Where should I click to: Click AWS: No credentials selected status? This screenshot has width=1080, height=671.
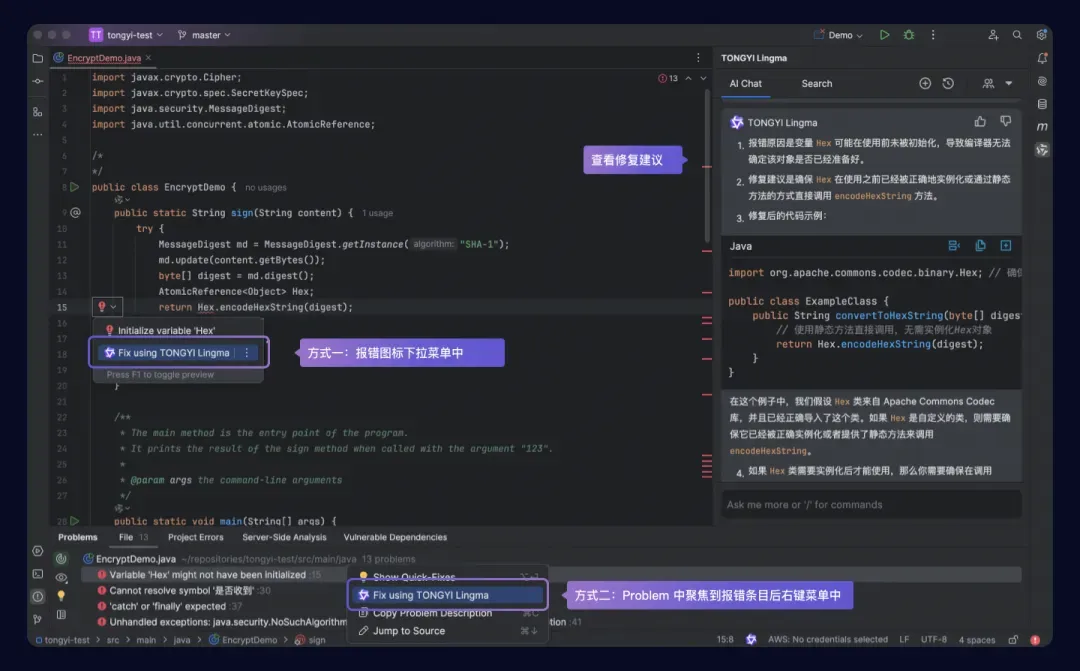(828, 639)
